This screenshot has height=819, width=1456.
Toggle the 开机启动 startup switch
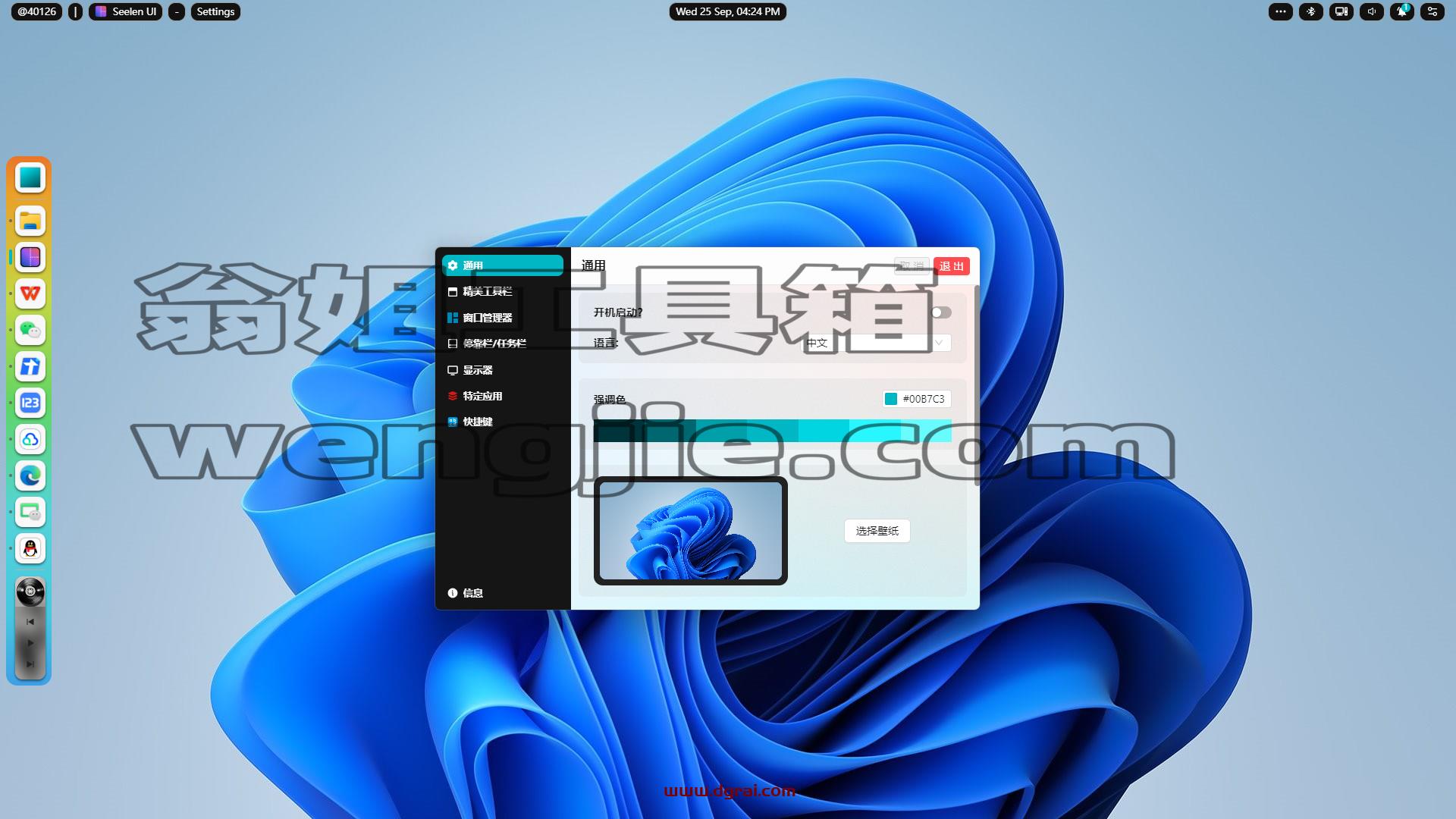pos(941,312)
